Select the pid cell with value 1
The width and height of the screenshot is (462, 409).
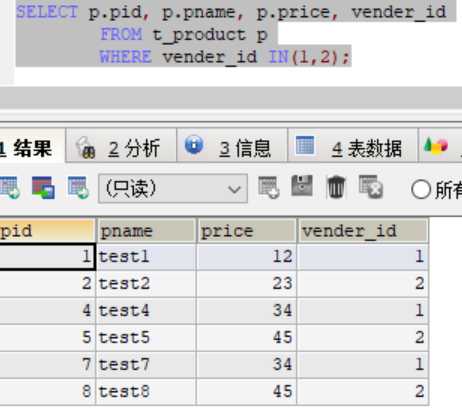point(47,257)
